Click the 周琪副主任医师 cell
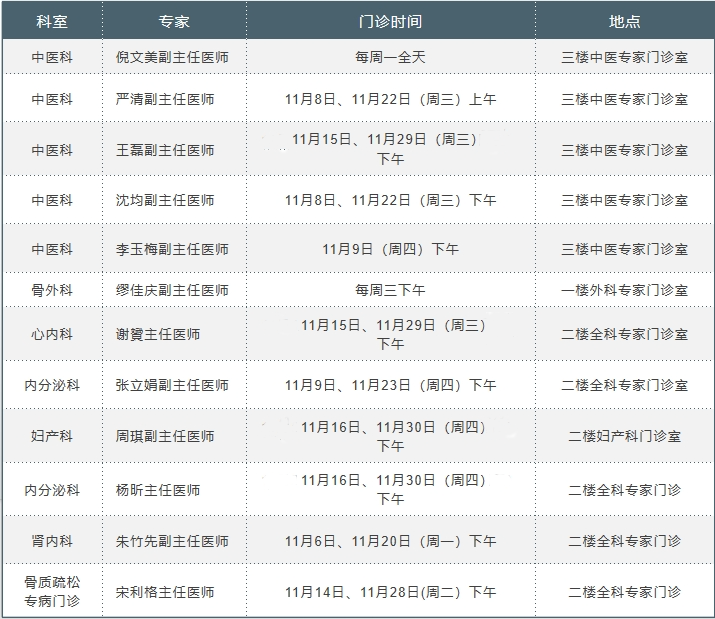Screen dimensions: 715x619 (165, 436)
